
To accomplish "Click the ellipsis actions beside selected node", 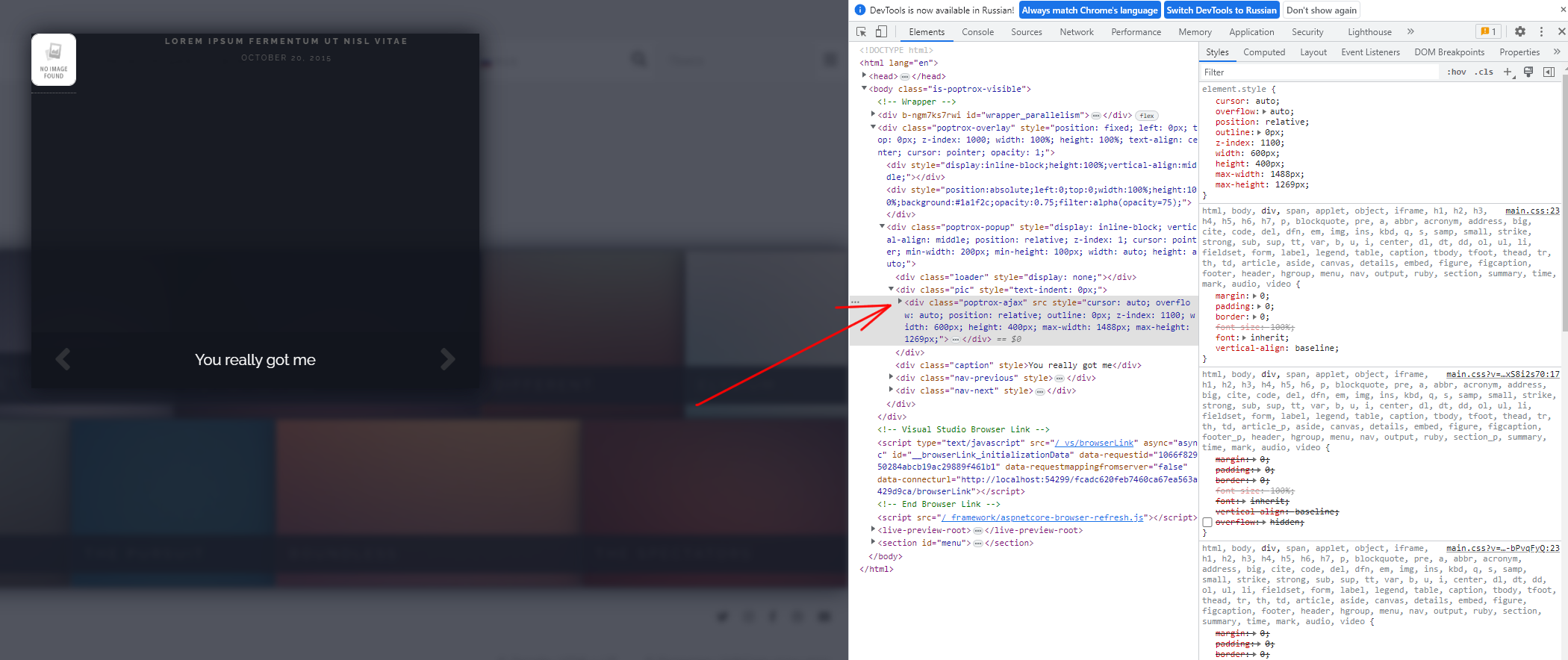I will (856, 302).
